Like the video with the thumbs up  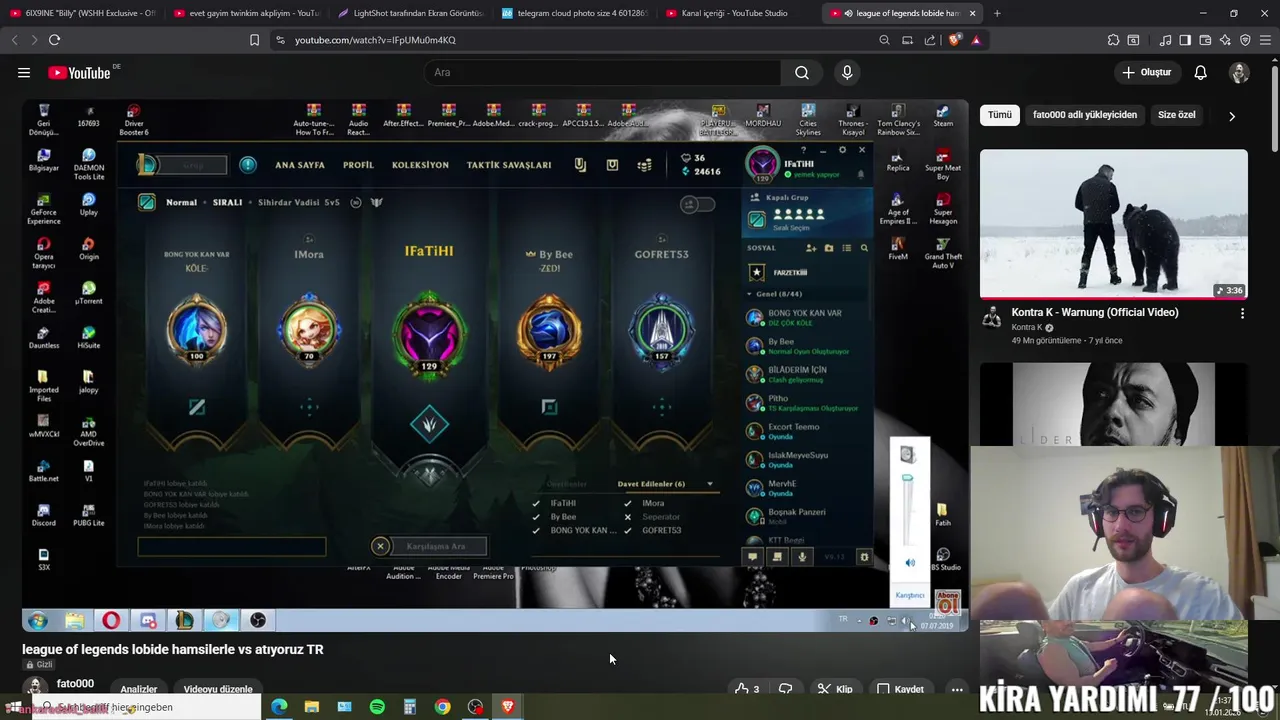pyautogui.click(x=746, y=689)
